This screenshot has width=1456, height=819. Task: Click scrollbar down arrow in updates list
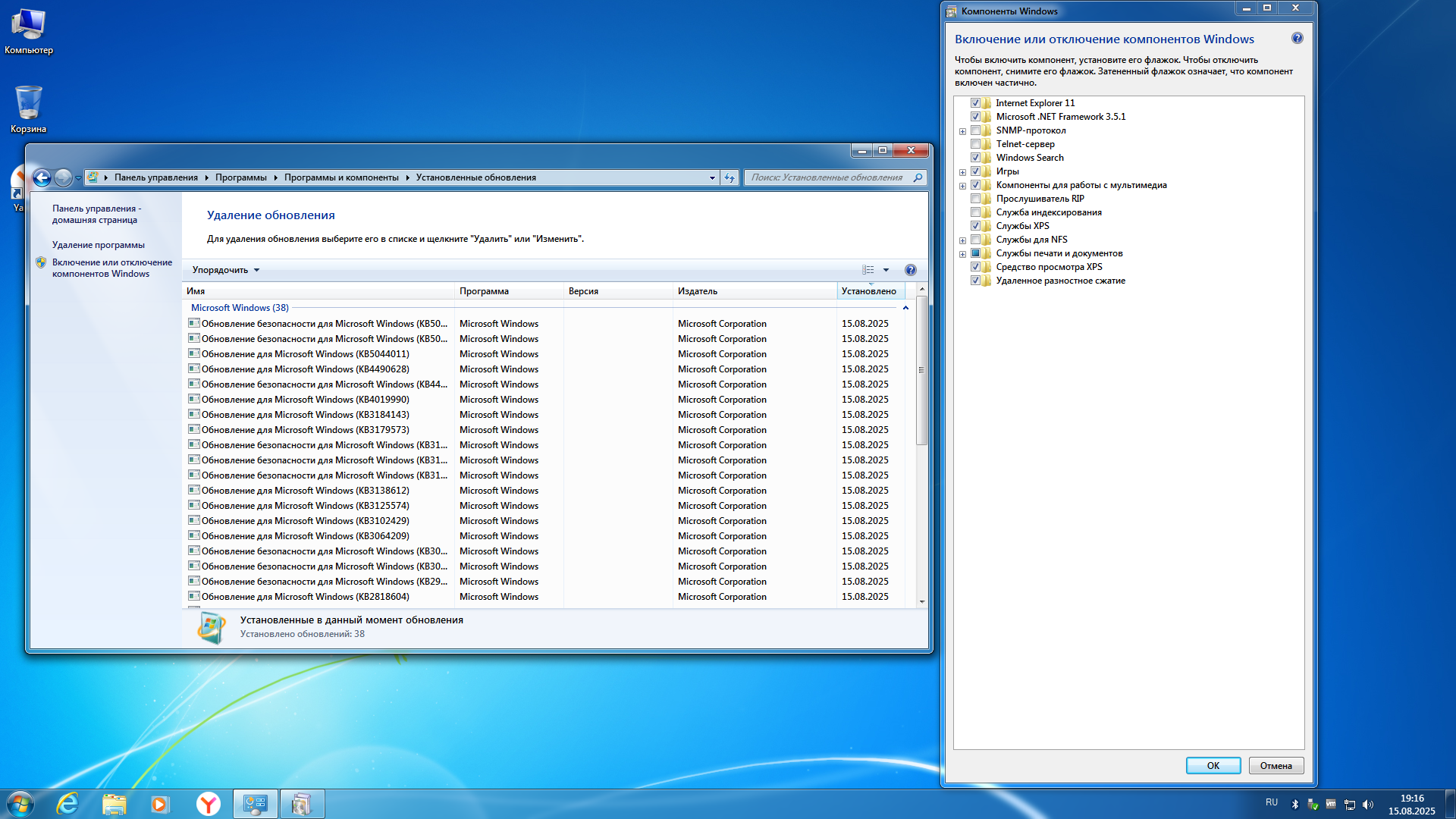click(921, 602)
